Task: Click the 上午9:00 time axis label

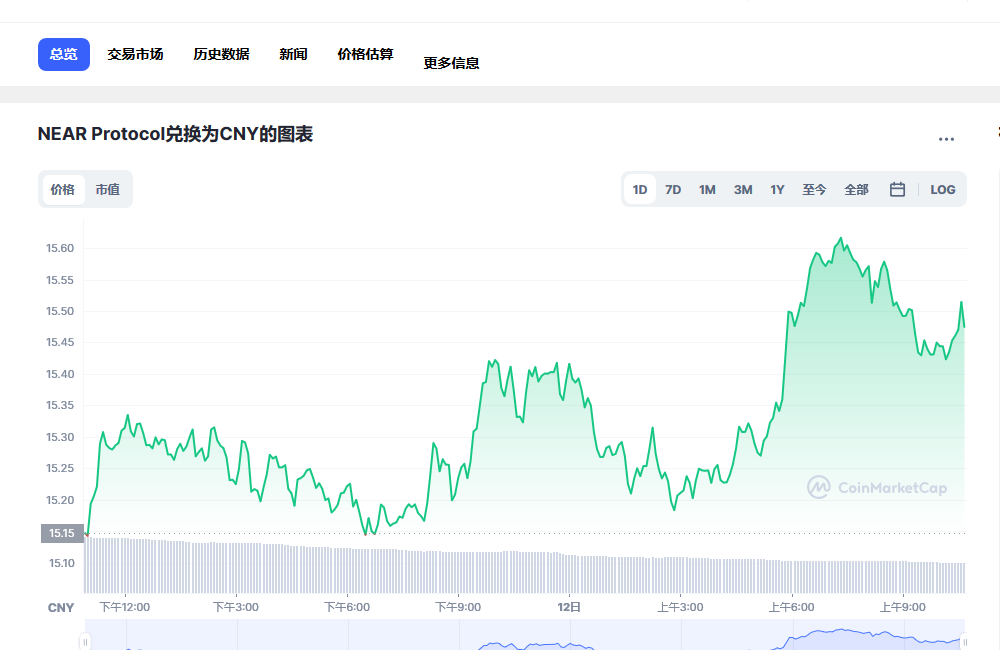Action: click(x=902, y=607)
